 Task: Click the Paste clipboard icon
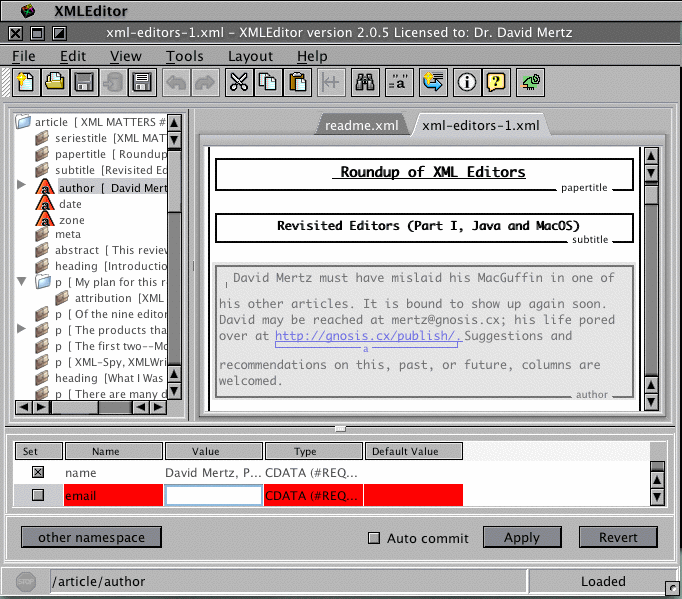point(298,82)
